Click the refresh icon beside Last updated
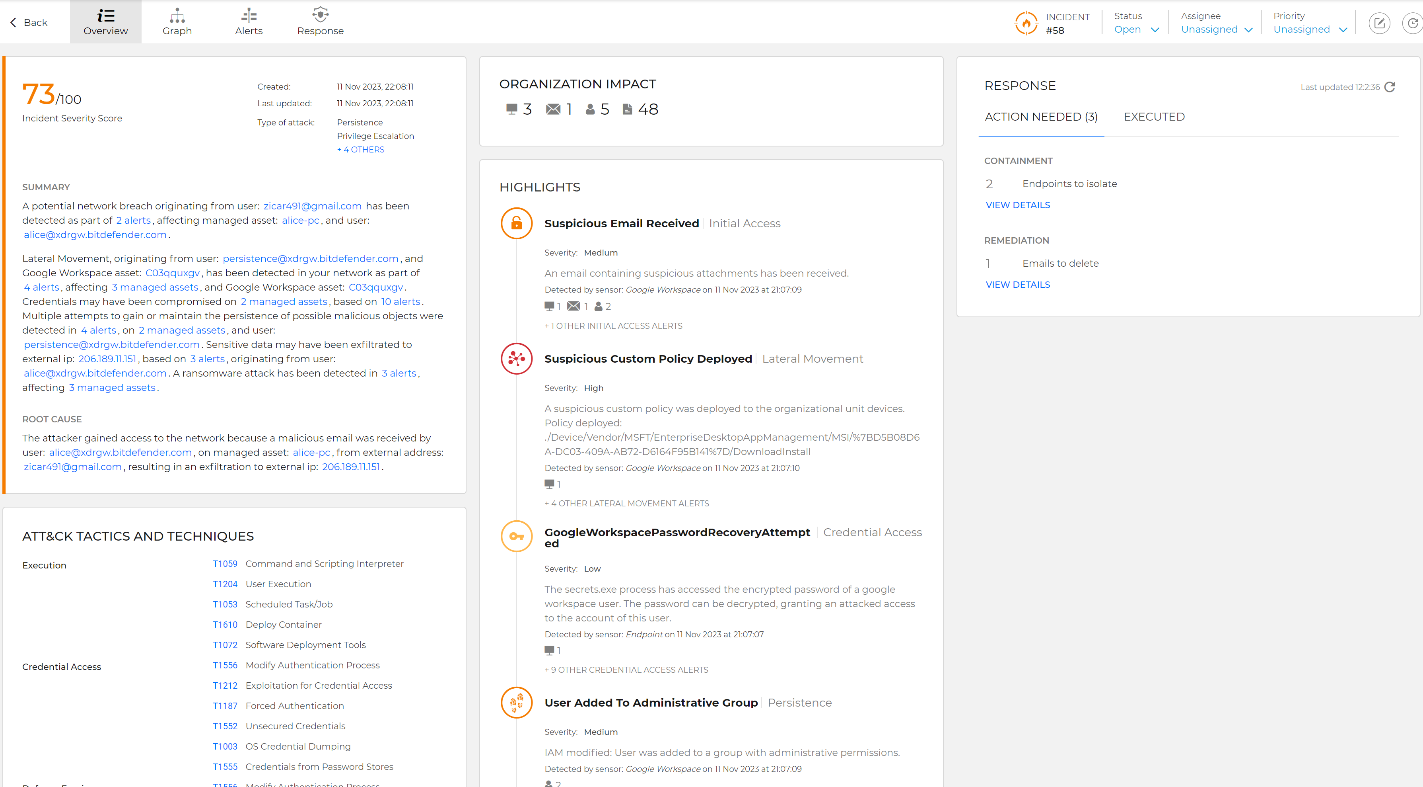This screenshot has height=787, width=1423. tap(1390, 87)
